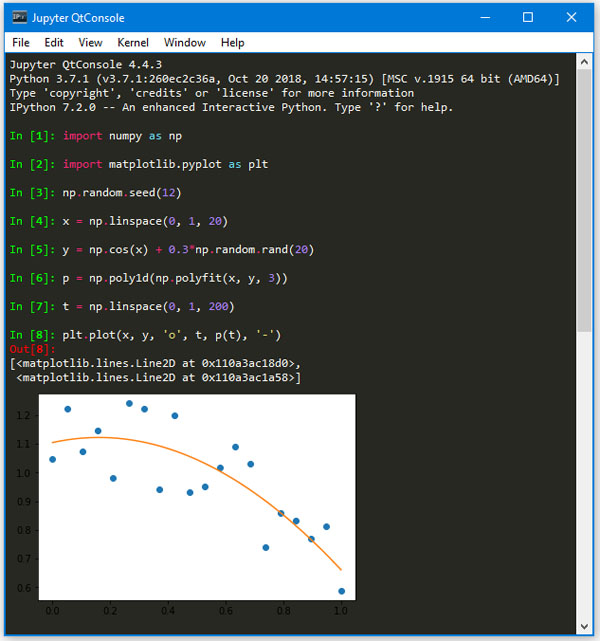The image size is (600, 641).
Task: Click the 'np.random.seed(12)' input line
Action: click(x=122, y=193)
